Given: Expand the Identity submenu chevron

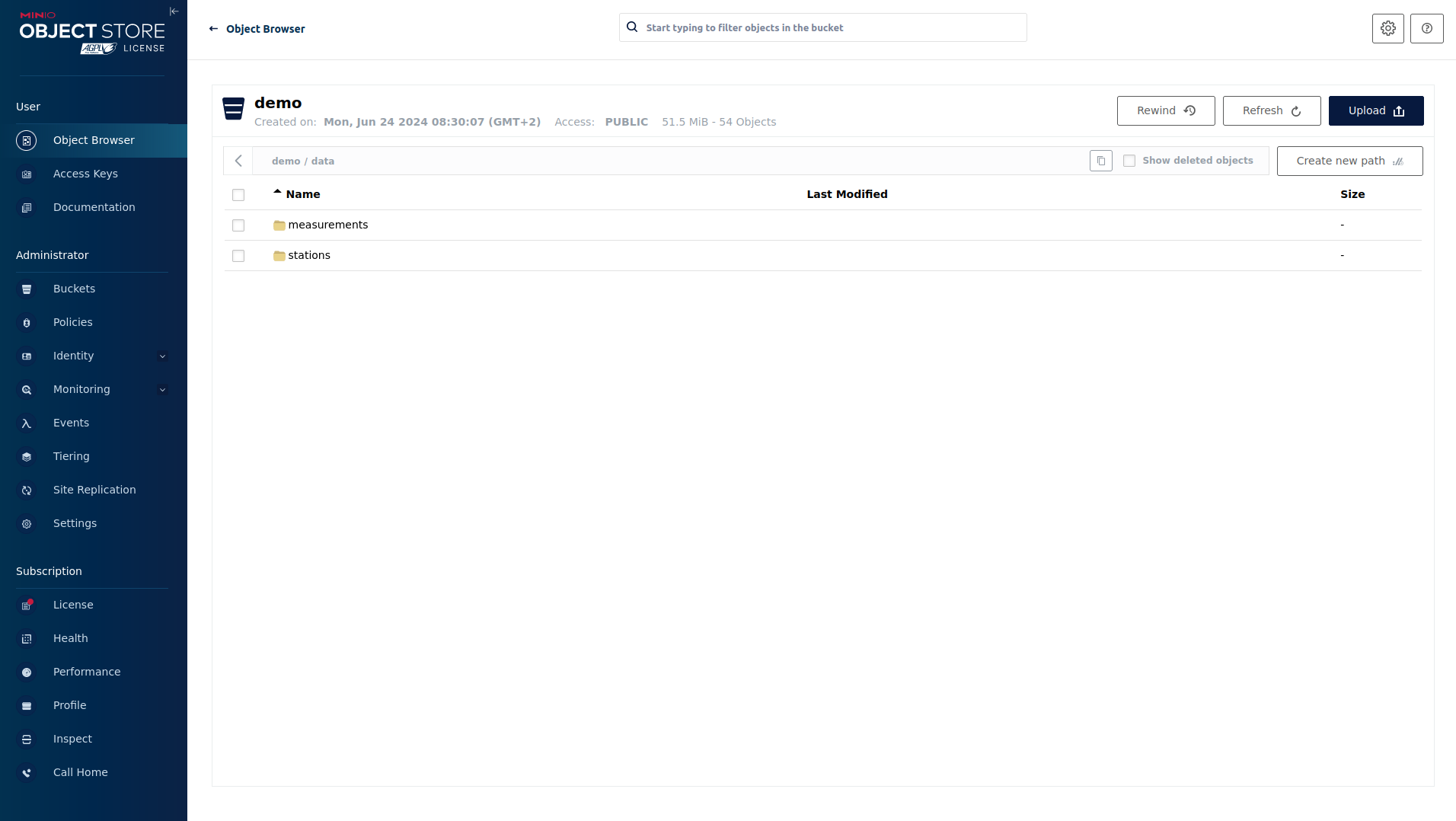Looking at the screenshot, I should pos(162,356).
